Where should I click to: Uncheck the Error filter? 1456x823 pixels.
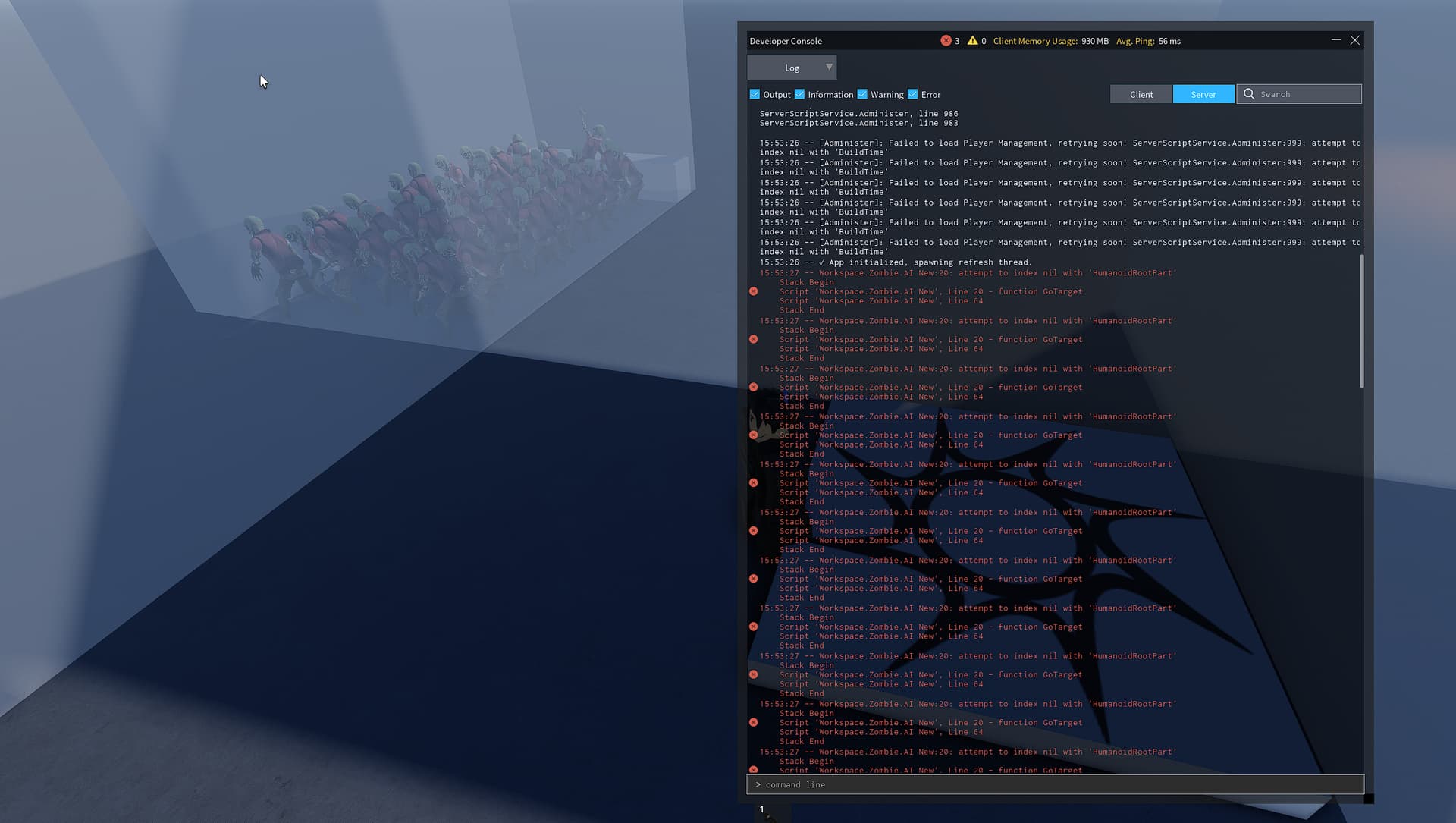tap(912, 93)
